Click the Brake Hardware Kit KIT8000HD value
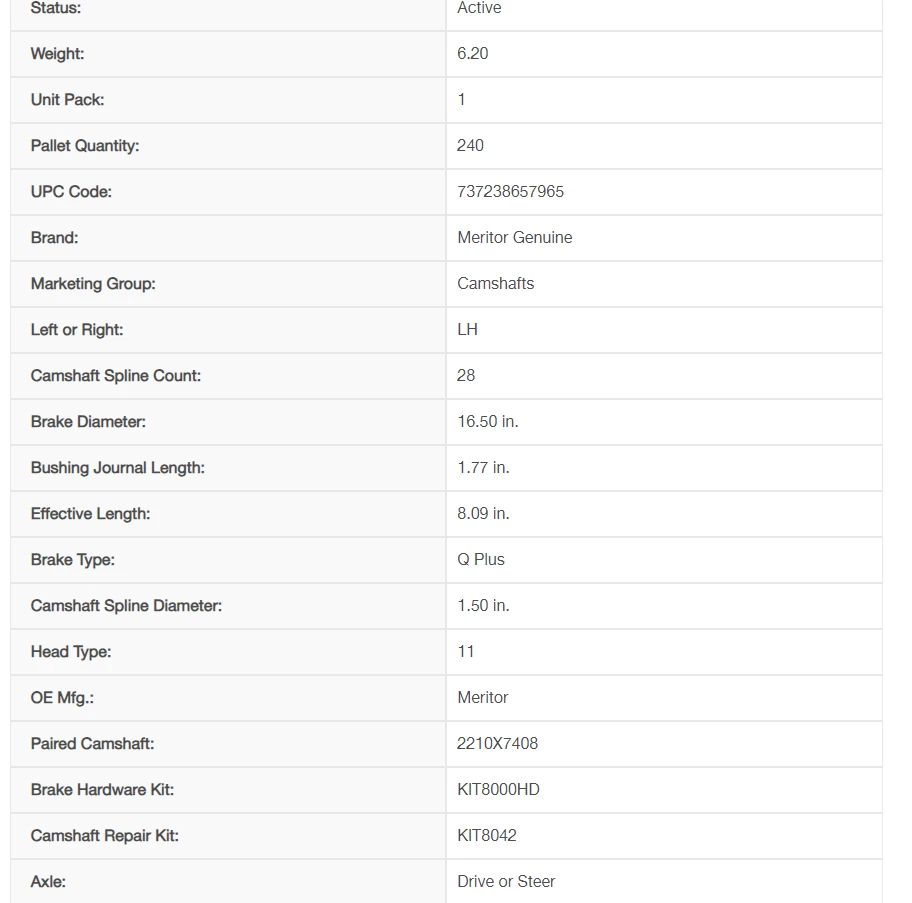 [498, 790]
